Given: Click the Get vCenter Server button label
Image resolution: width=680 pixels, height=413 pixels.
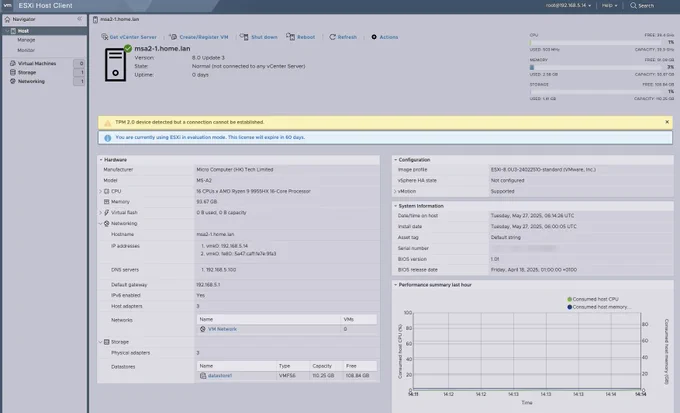Looking at the screenshot, I should (x=133, y=37).
